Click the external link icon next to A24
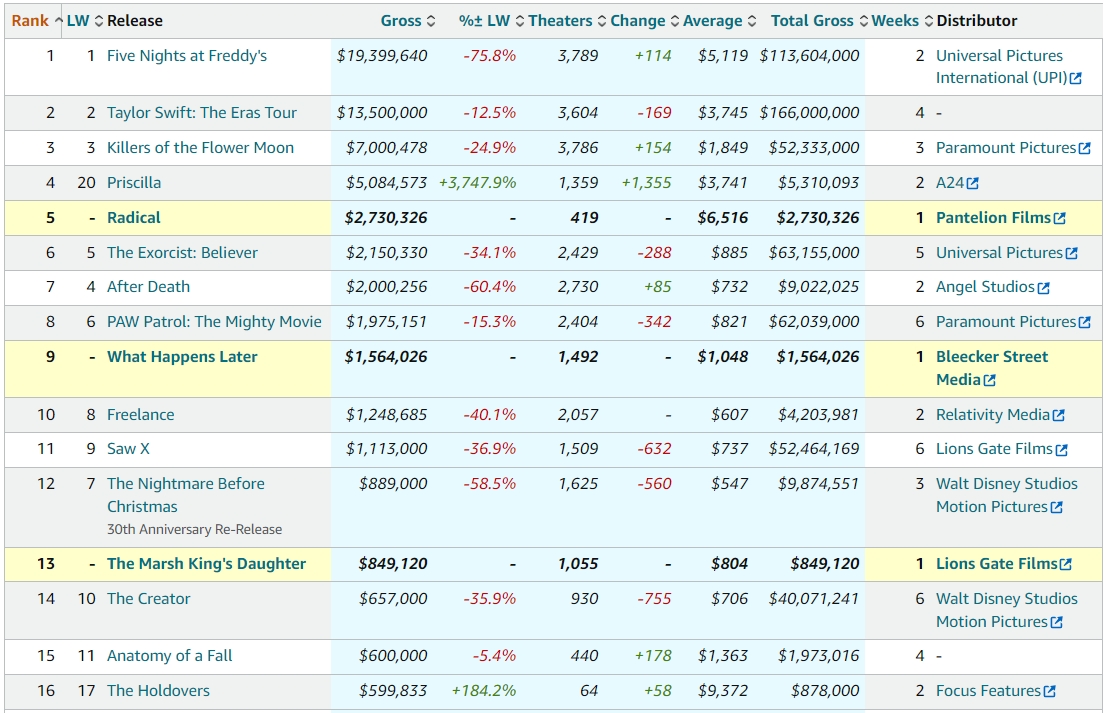The image size is (1109, 713). (973, 184)
